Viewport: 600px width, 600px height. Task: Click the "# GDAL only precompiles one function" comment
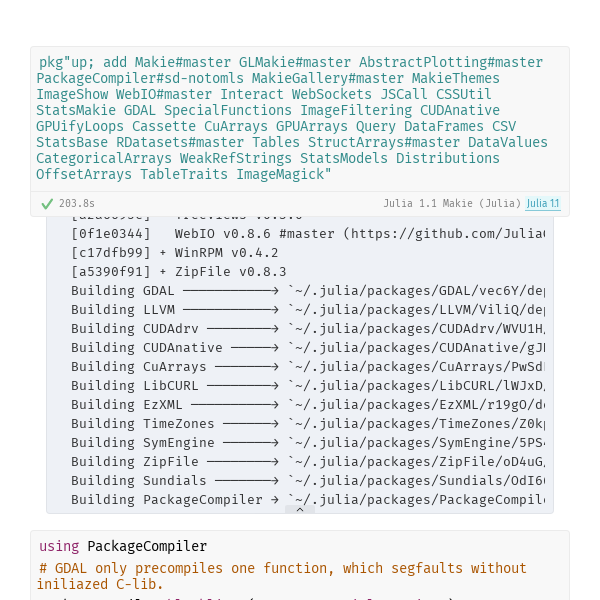(x=282, y=576)
